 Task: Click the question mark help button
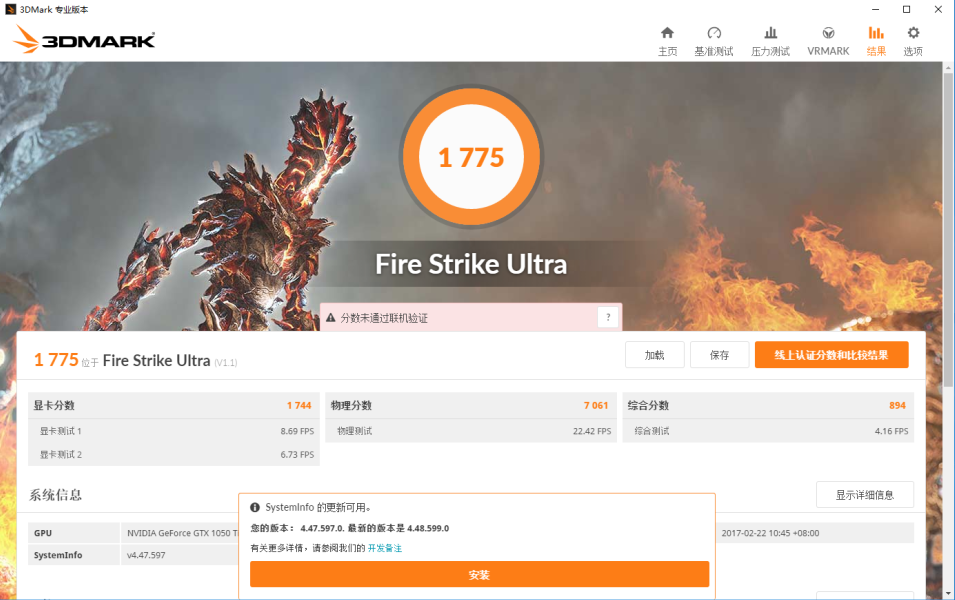[x=608, y=317]
